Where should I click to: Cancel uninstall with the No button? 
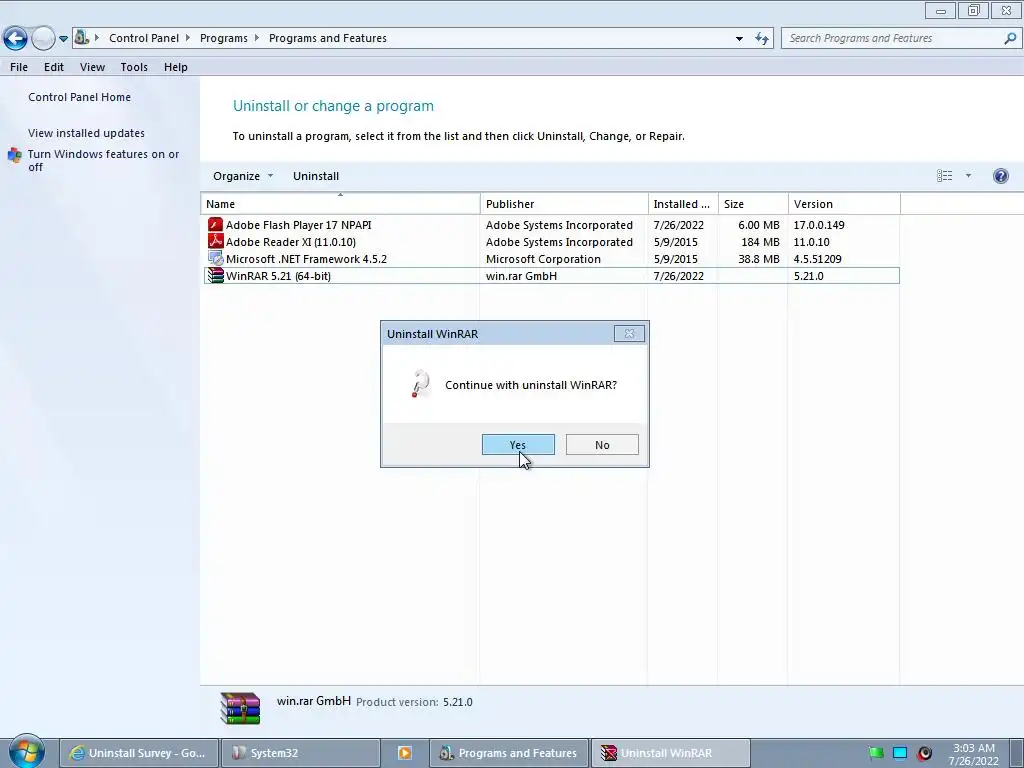click(x=602, y=445)
